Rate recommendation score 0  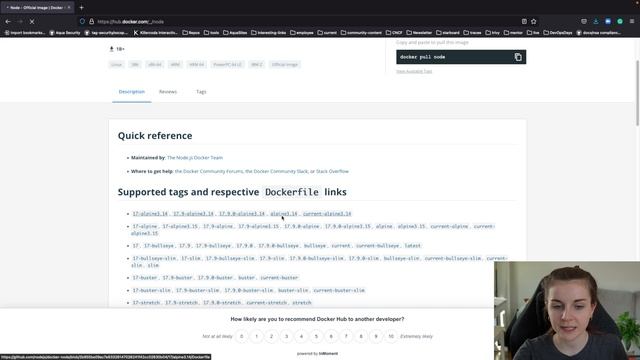(242, 336)
